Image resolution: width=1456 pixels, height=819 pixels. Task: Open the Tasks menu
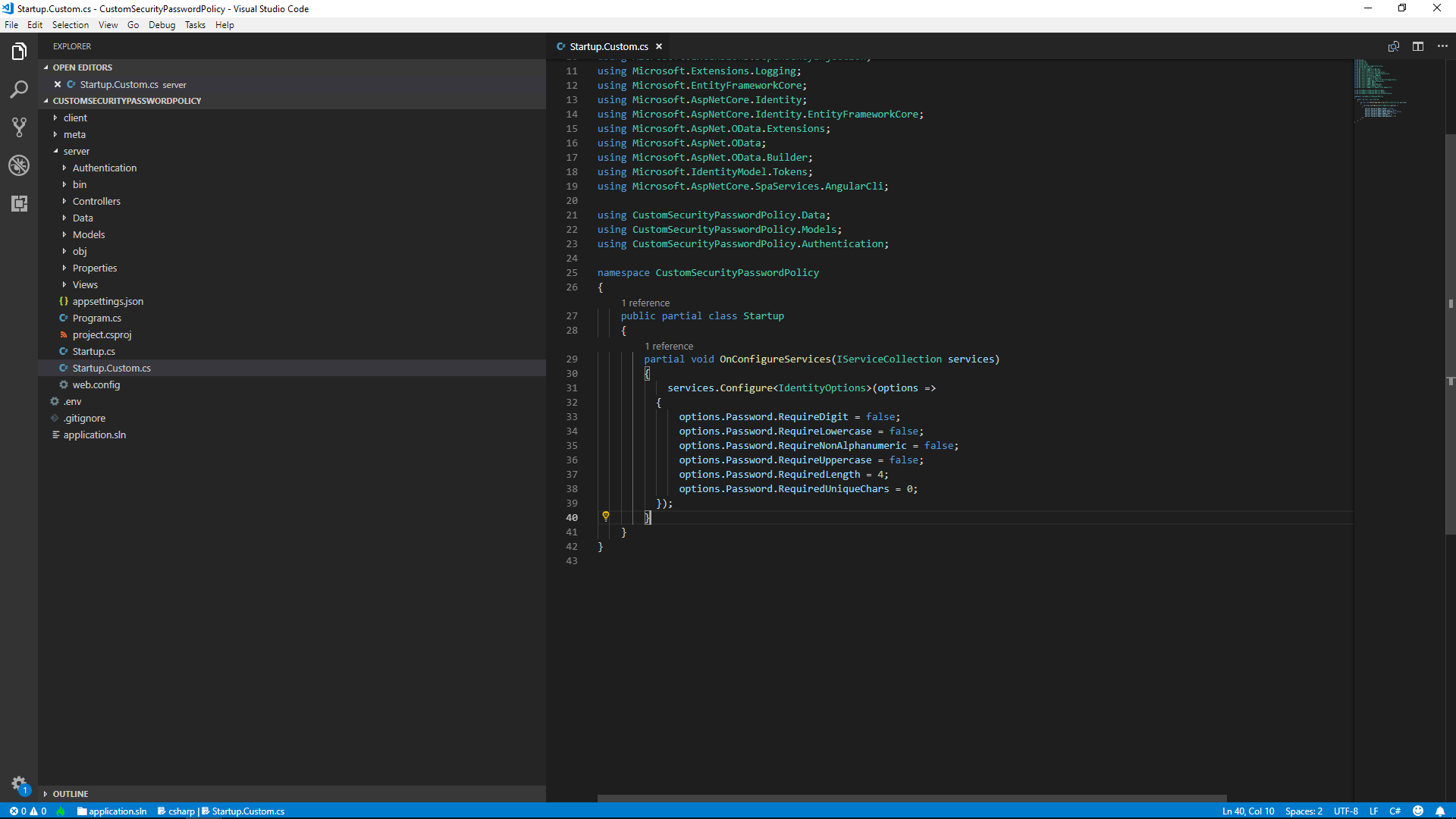pos(195,25)
